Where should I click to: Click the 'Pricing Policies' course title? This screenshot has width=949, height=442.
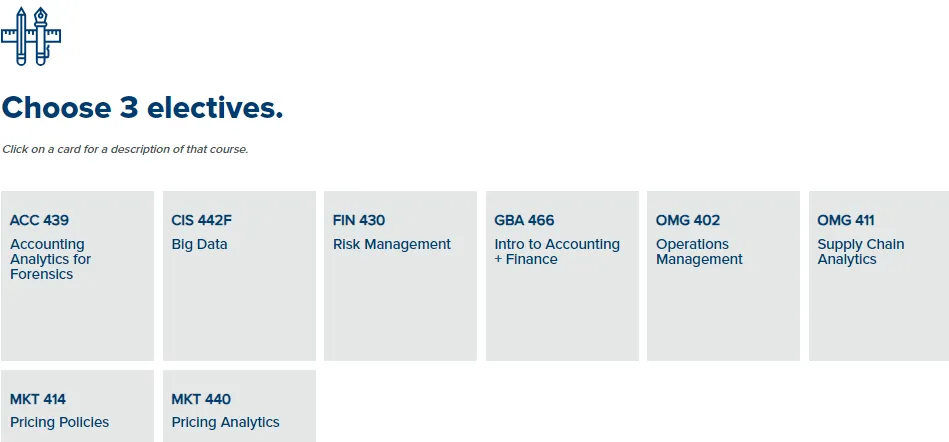coord(59,422)
